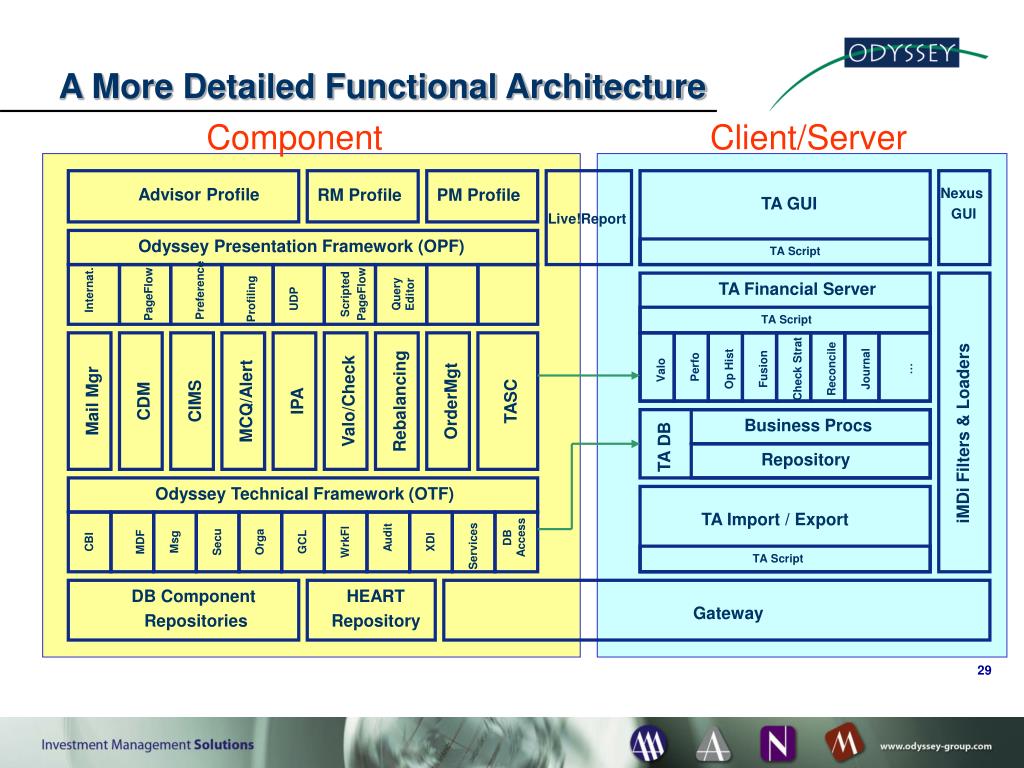The height and width of the screenshot is (768, 1024).
Task: Select the CBI box
Action: tap(89, 542)
